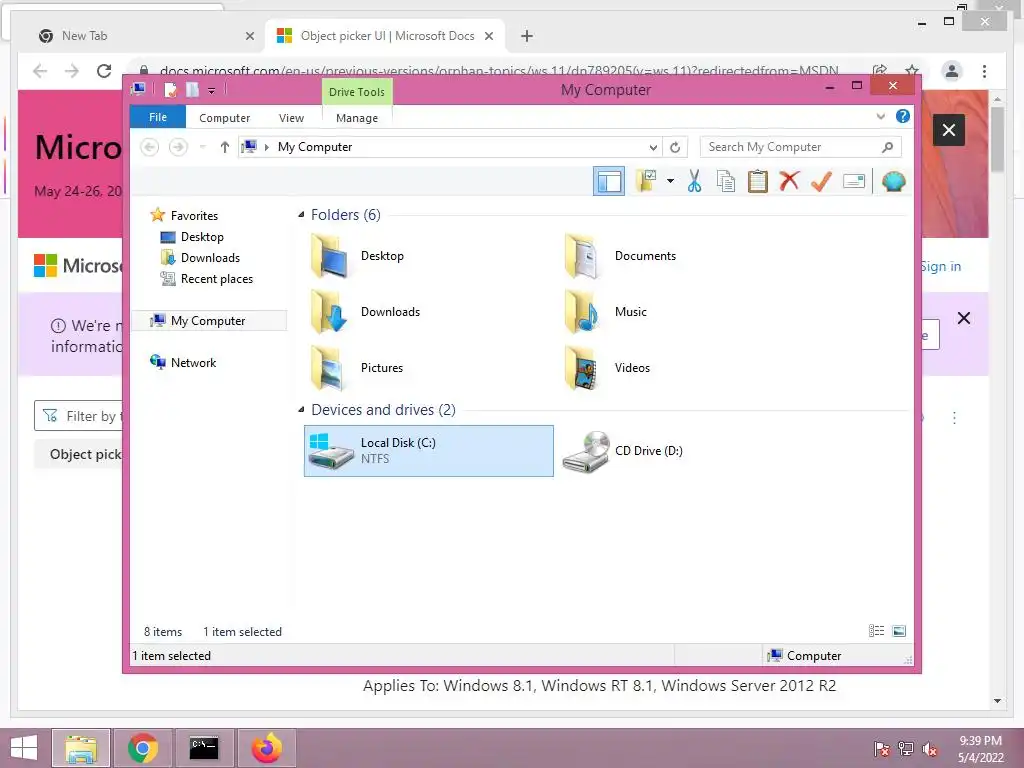Click the Explorer Forward arrow button
Image resolution: width=1024 pixels, height=768 pixels.
pos(178,147)
